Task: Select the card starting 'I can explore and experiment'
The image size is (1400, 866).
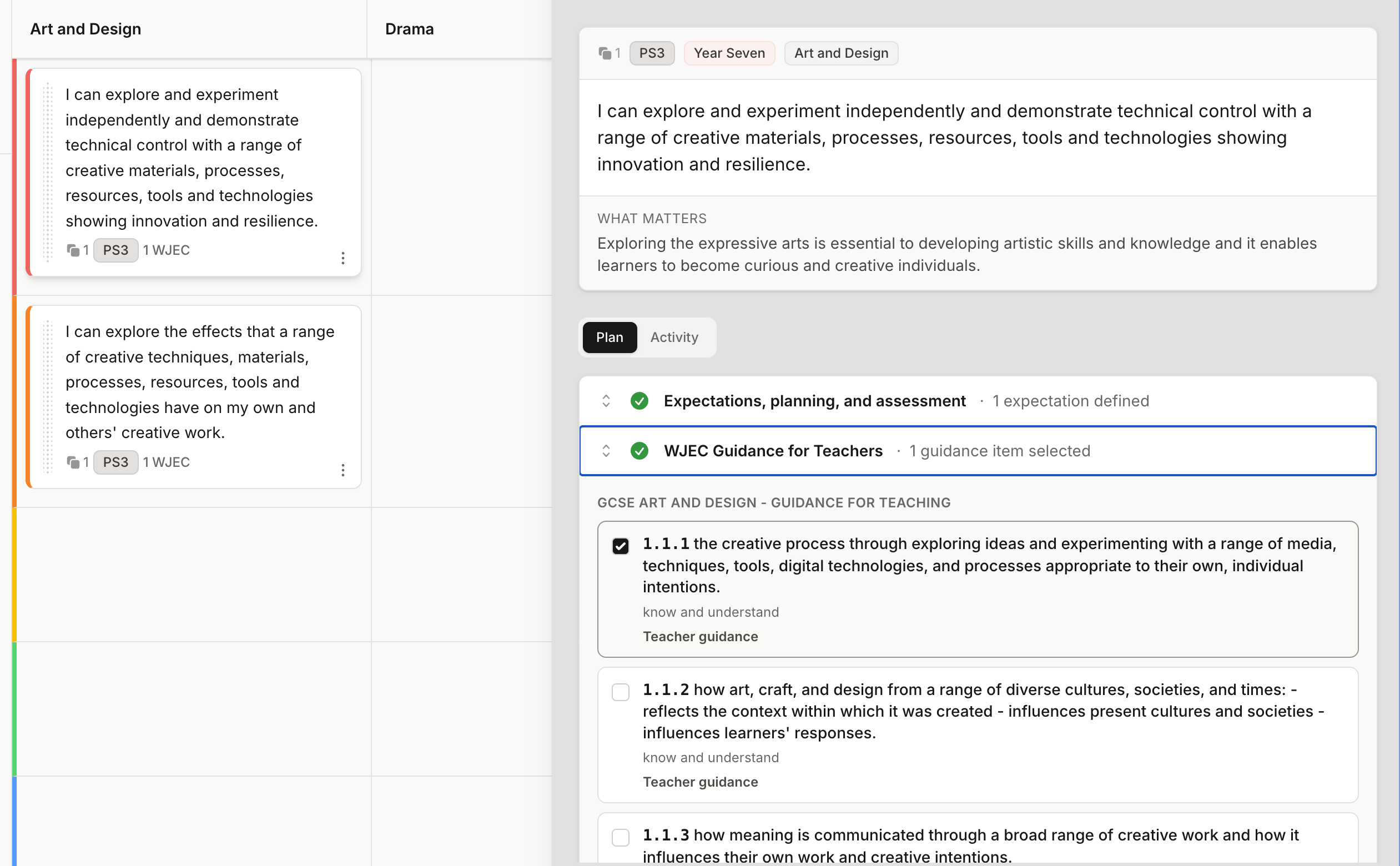Action: (x=194, y=173)
